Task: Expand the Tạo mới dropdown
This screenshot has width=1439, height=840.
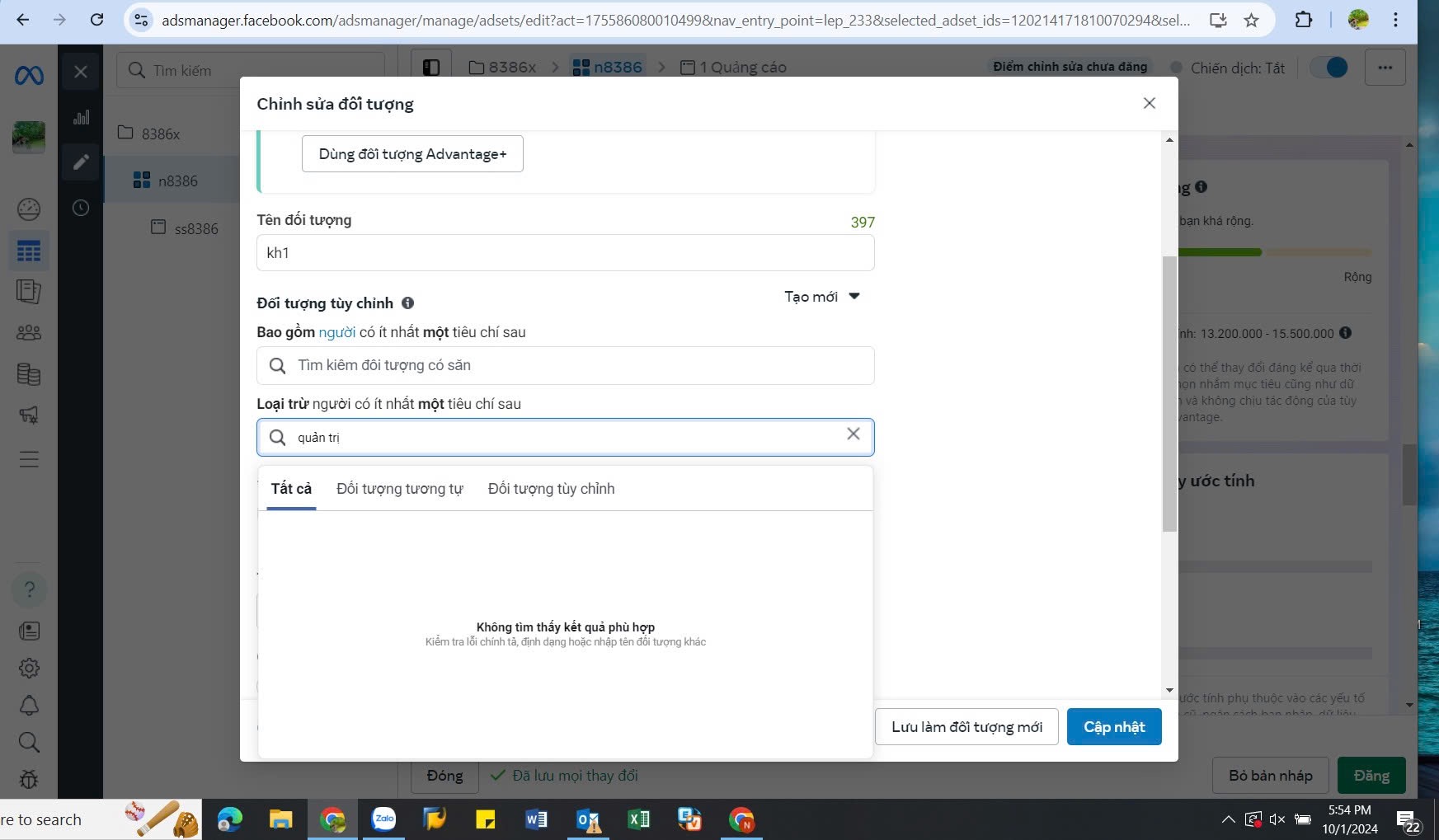Action: click(x=821, y=297)
